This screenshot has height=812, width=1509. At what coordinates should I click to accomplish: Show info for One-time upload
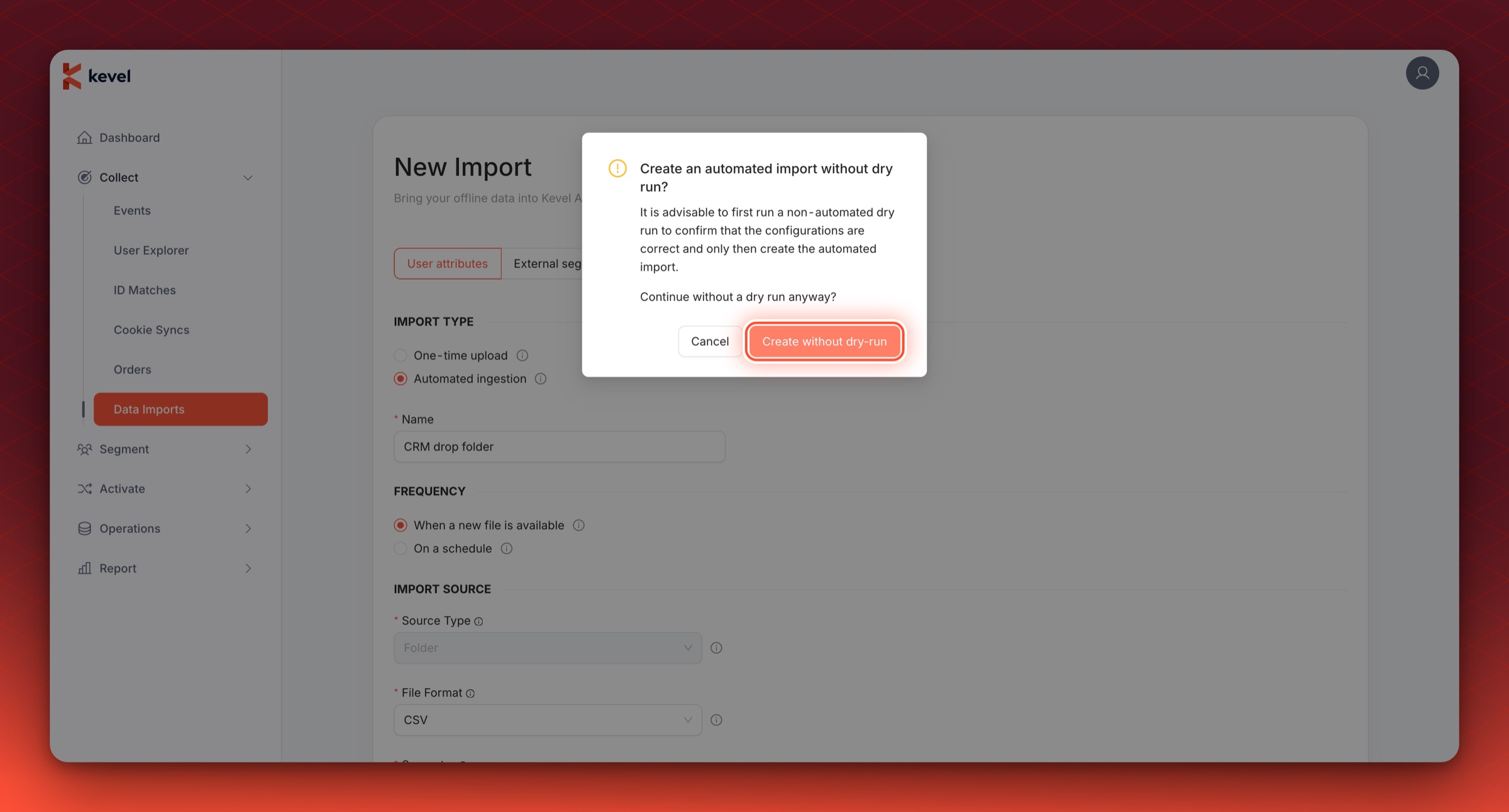point(522,356)
